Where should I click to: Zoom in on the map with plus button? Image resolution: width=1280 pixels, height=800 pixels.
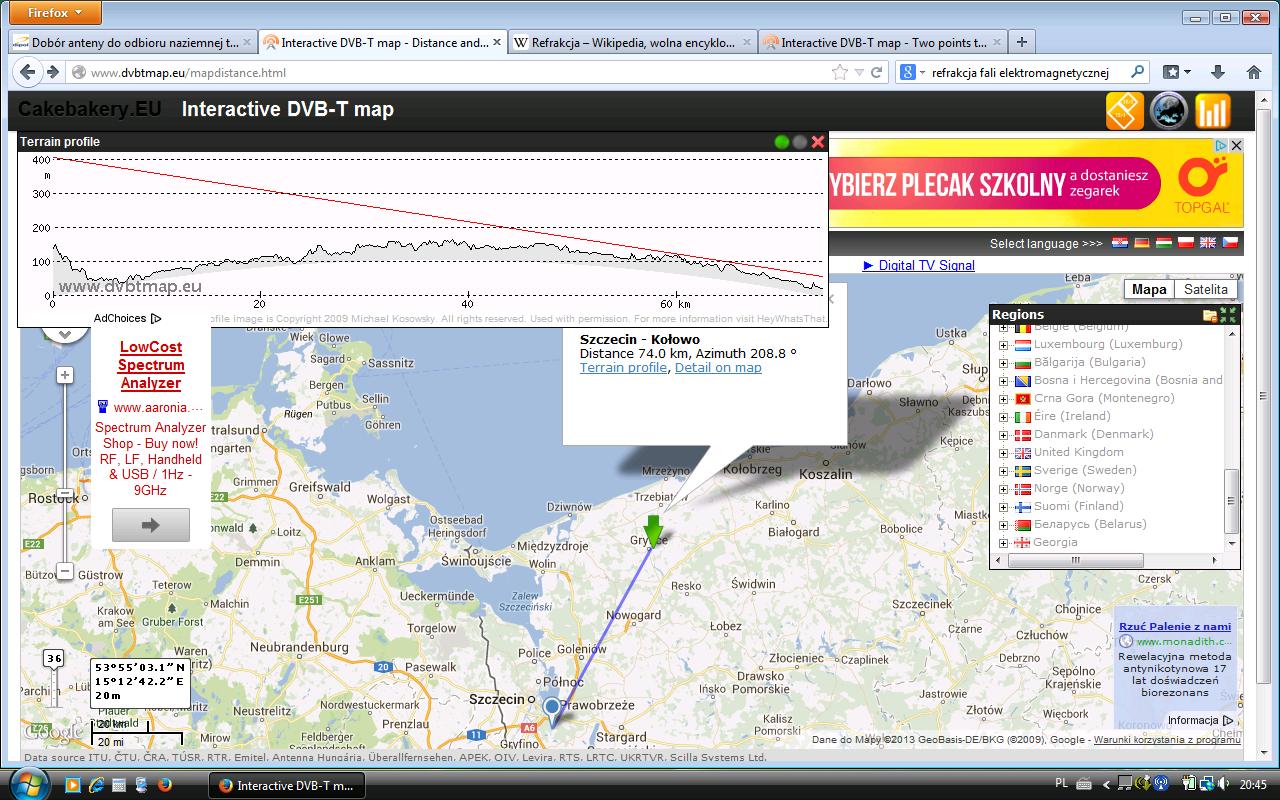click(65, 375)
